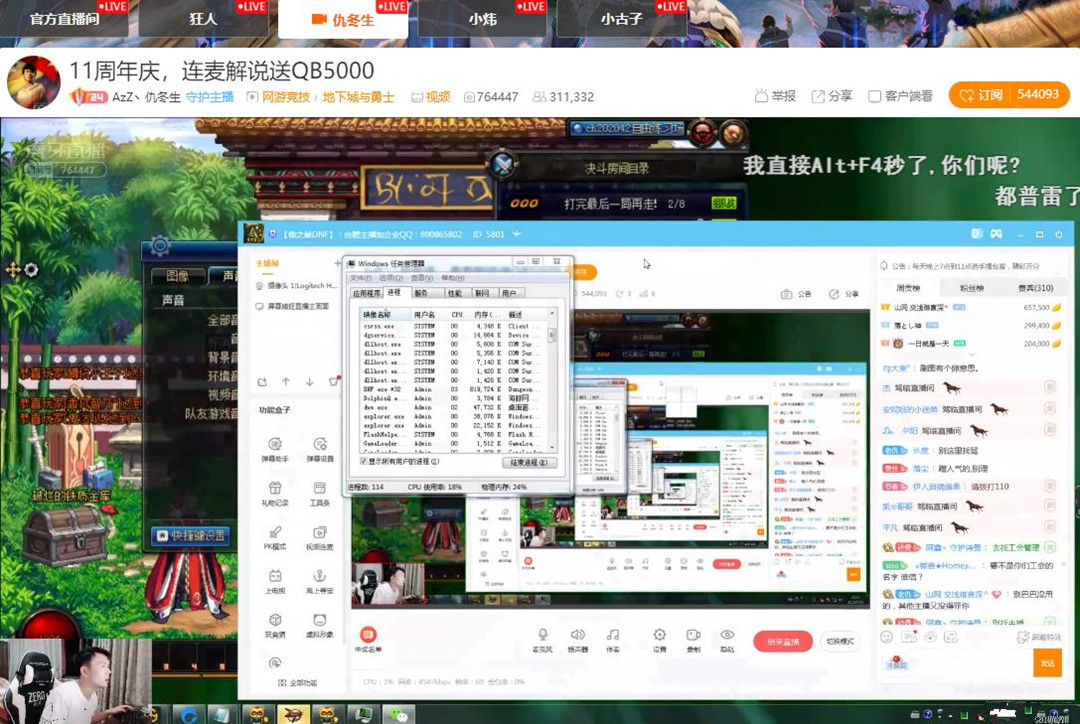Open WeChat from the Windows taskbar
The image size is (1080, 724).
[399, 715]
